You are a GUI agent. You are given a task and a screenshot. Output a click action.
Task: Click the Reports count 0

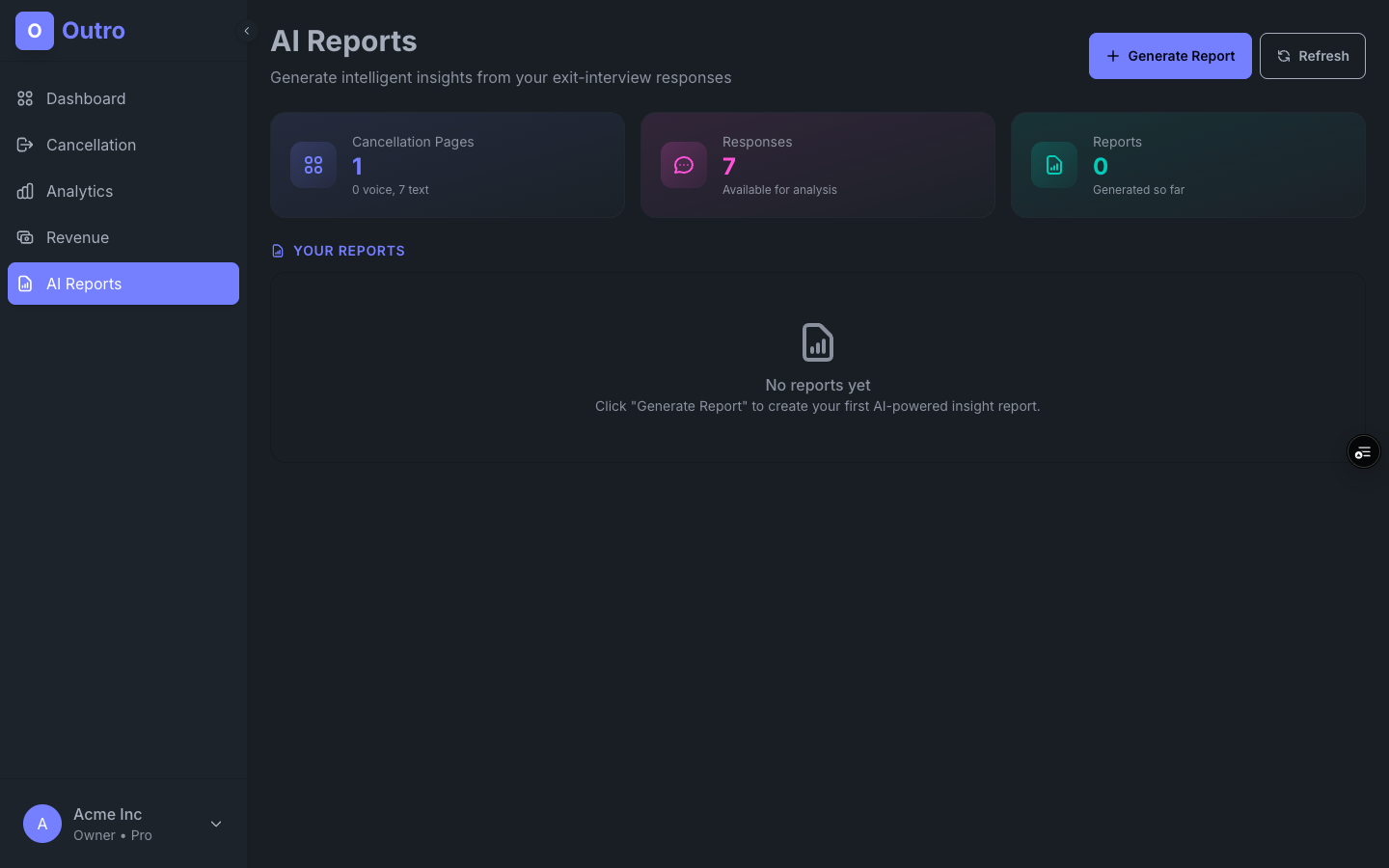pos(1101,166)
